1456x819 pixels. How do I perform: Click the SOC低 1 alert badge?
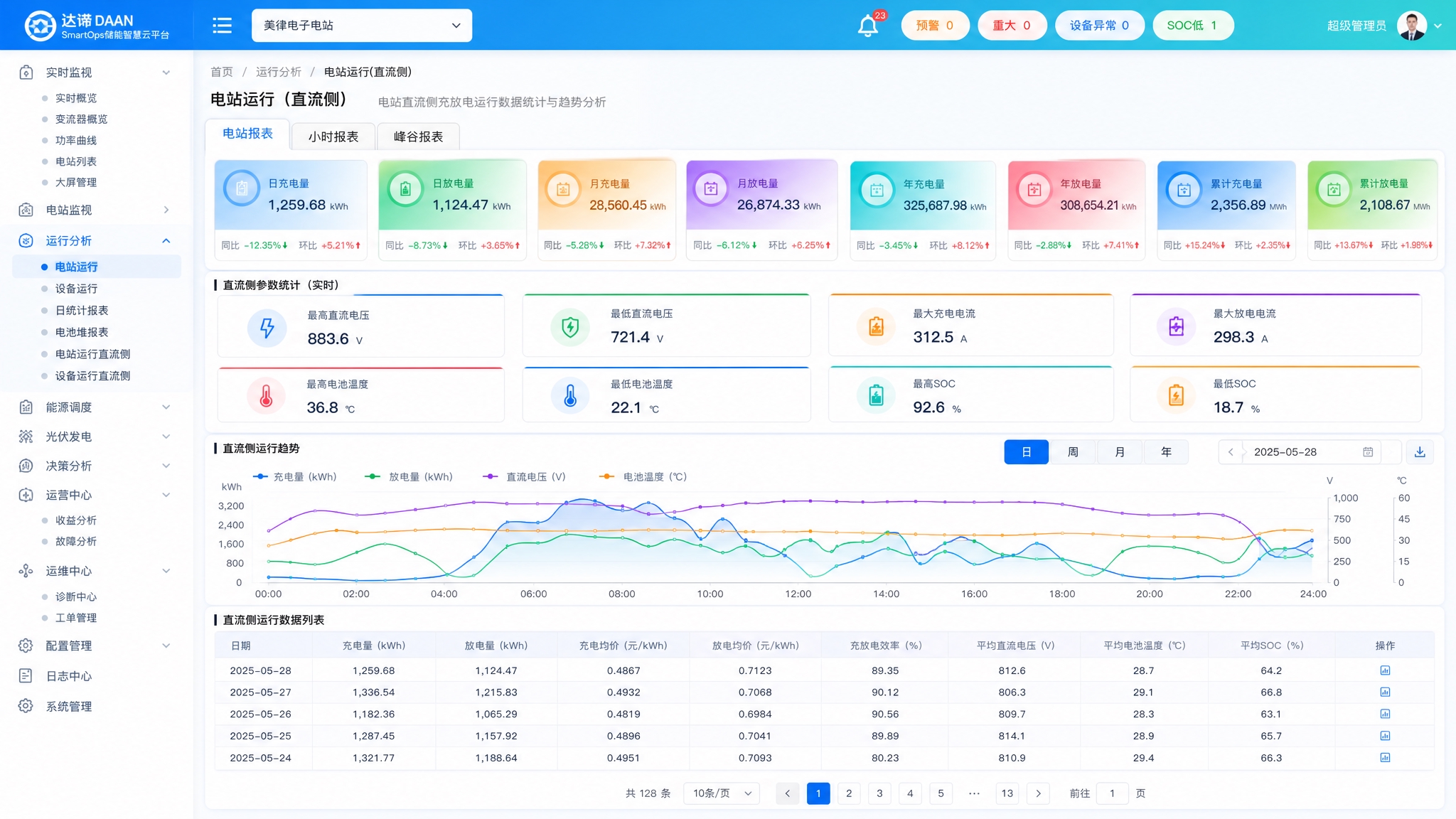point(1193,26)
